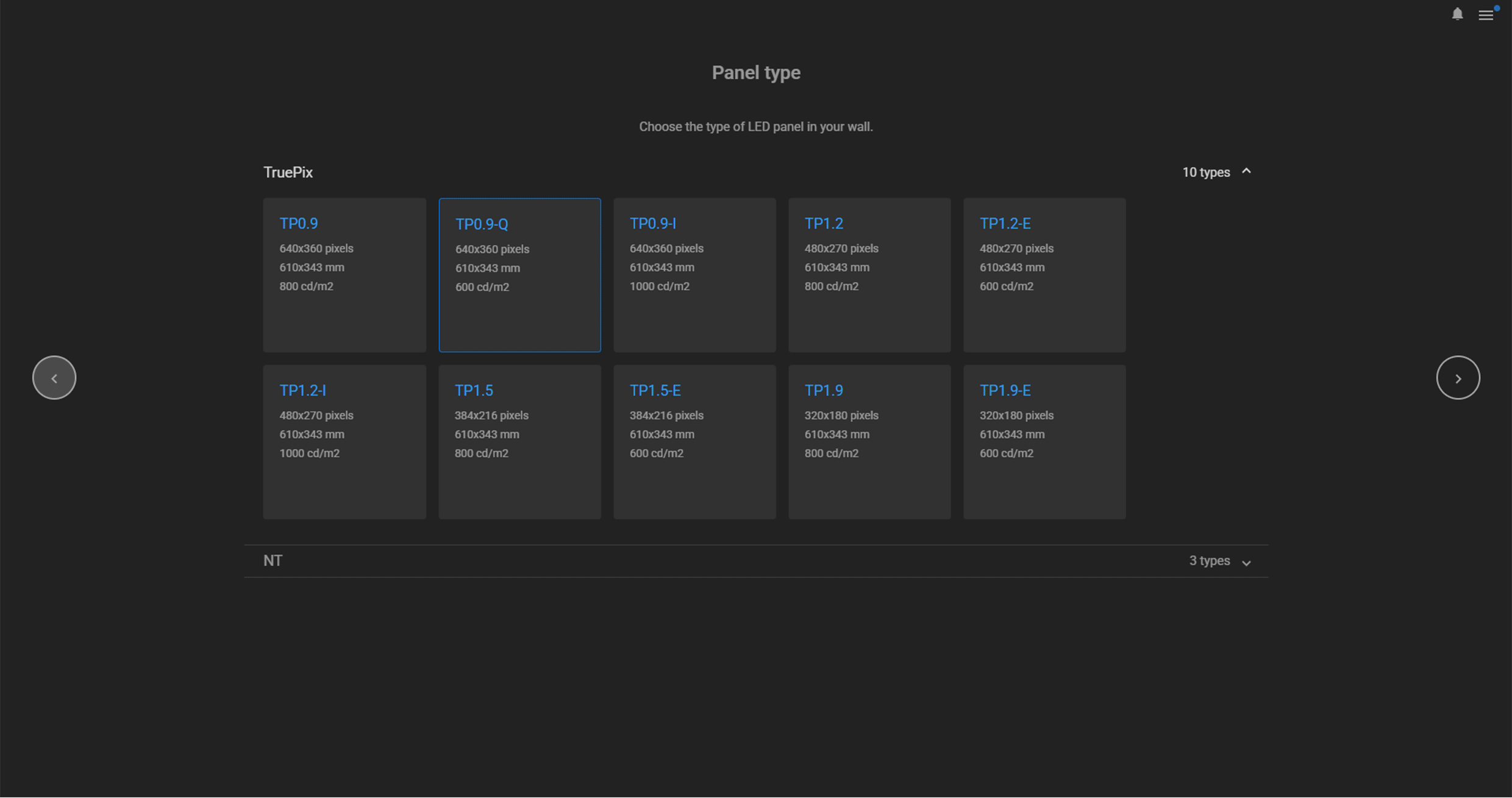This screenshot has width=1512, height=798.
Task: Click the right carousel arrow
Action: tap(1458, 377)
